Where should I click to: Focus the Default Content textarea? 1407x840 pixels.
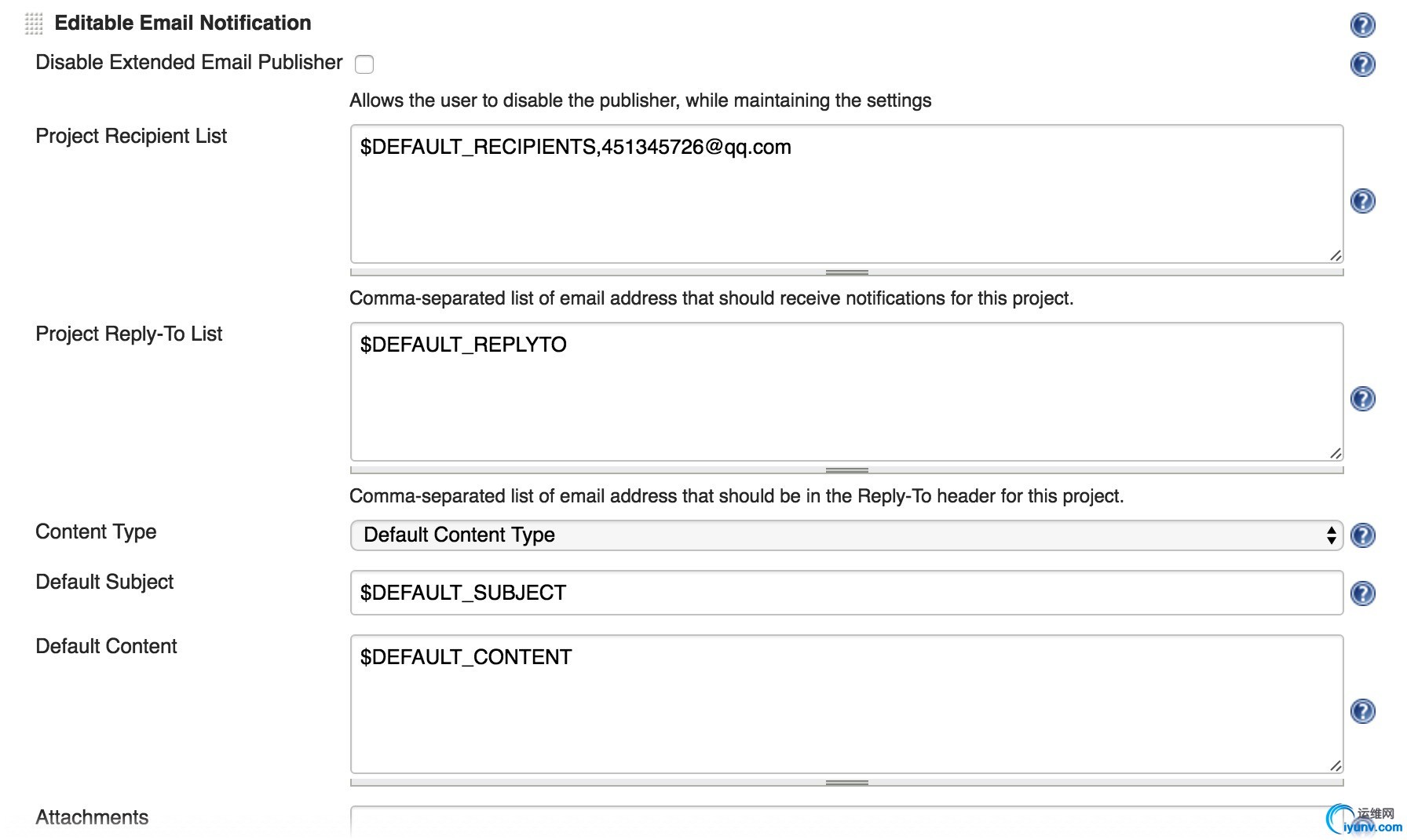click(846, 704)
